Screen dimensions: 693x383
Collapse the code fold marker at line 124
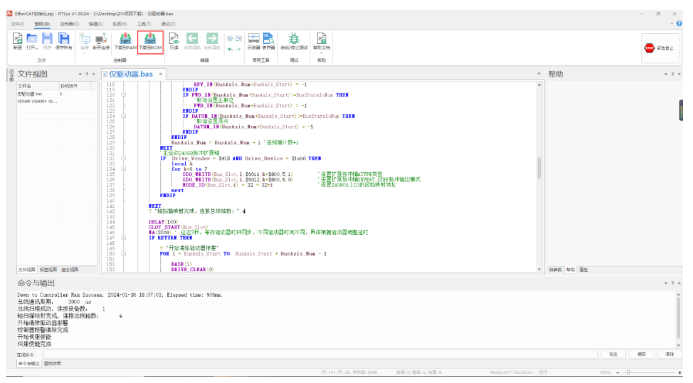click(123, 116)
